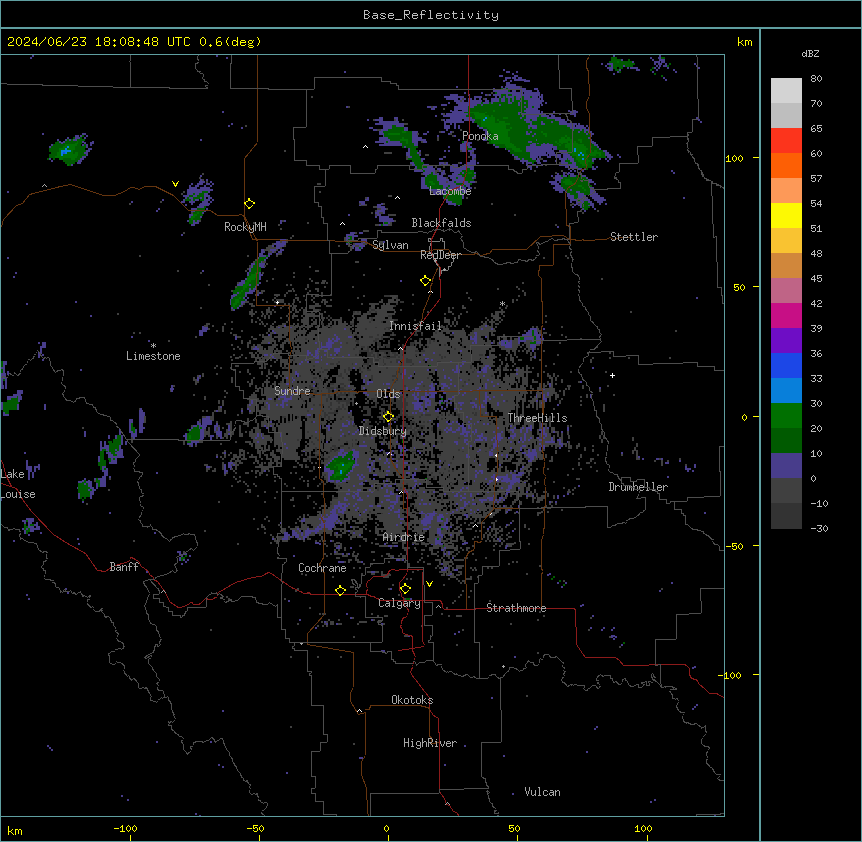862x842 pixels.
Task: Click the slate 10-0 dBZ legend swatch
Action: (x=786, y=466)
